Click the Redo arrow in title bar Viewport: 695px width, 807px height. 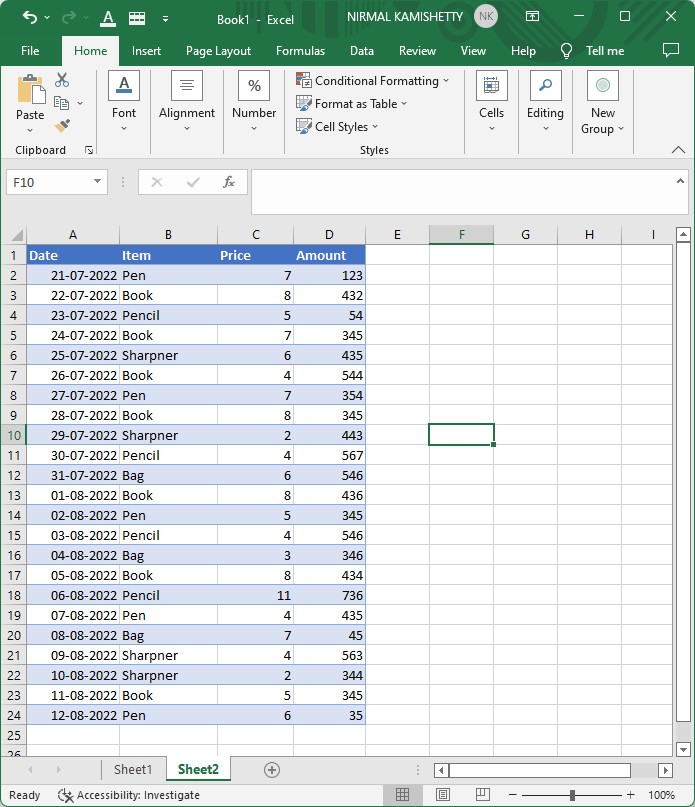pos(68,18)
